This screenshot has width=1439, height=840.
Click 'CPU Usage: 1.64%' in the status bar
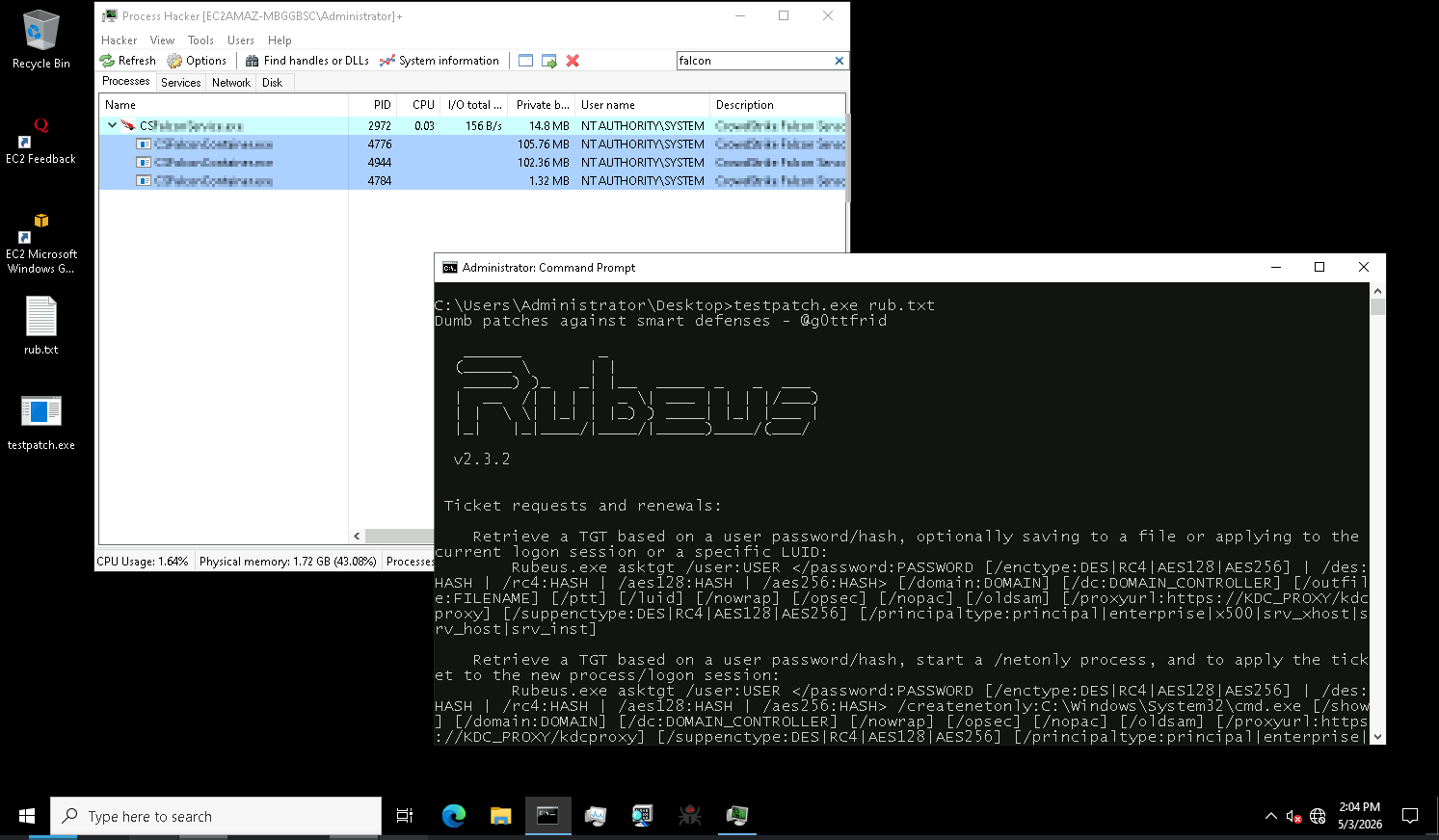143,562
